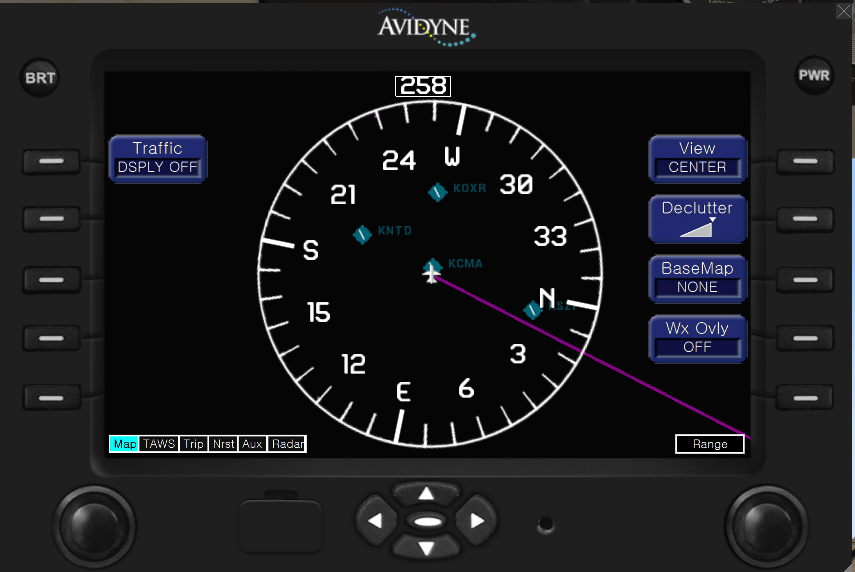The image size is (855, 572).
Task: Change View CENTER softkey setting
Action: click(697, 159)
